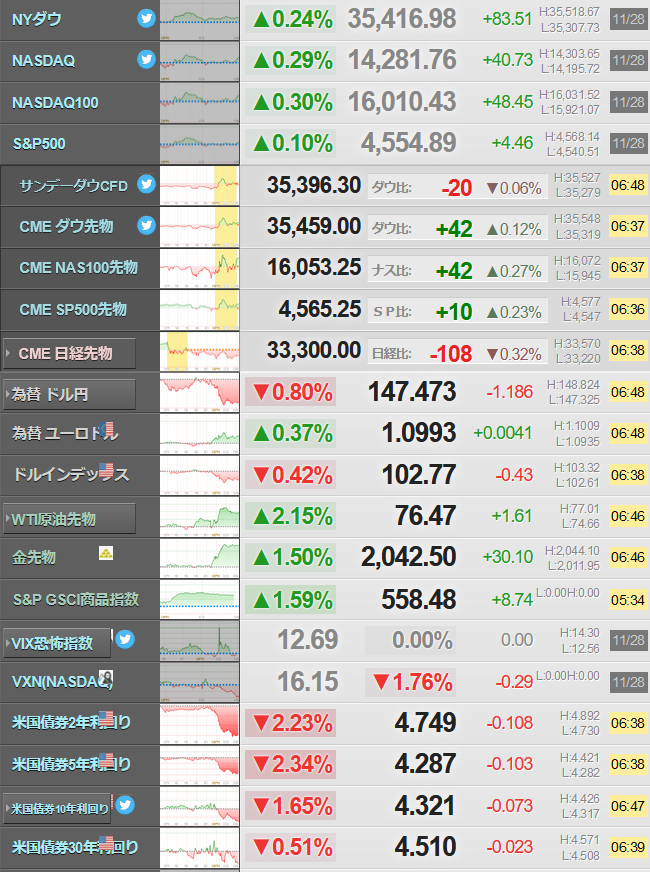View the VIX恐怖指数 mini chart
The image size is (650, 872).
(200, 641)
